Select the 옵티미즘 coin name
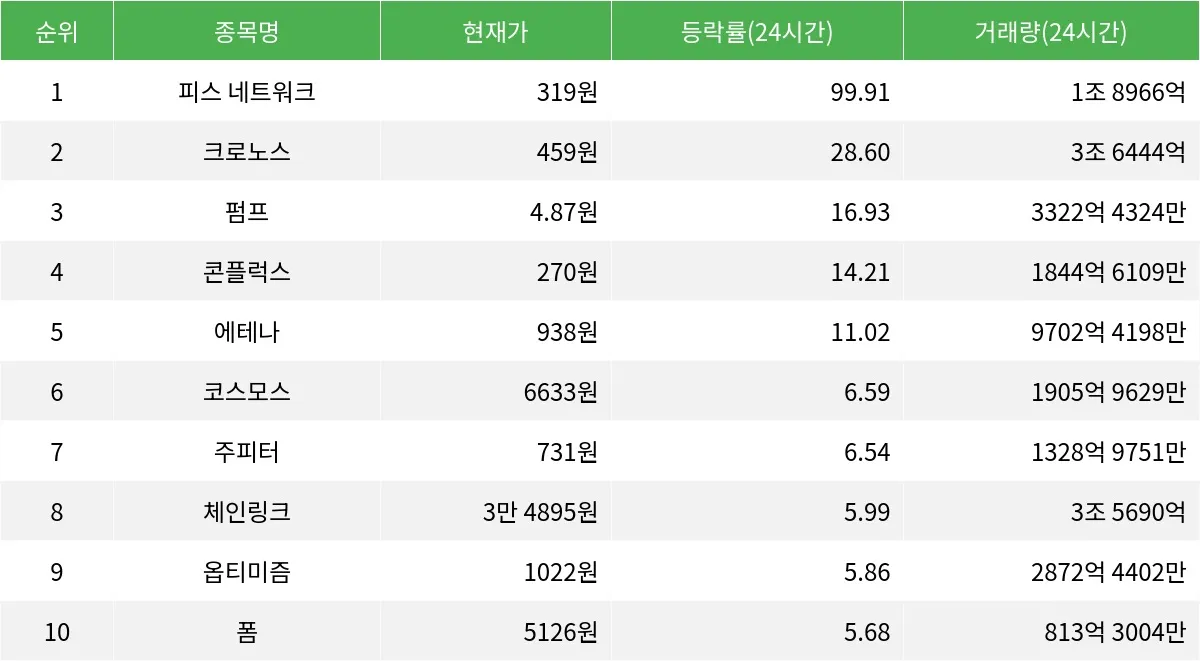Viewport: 1200px width, 661px height. [x=246, y=573]
